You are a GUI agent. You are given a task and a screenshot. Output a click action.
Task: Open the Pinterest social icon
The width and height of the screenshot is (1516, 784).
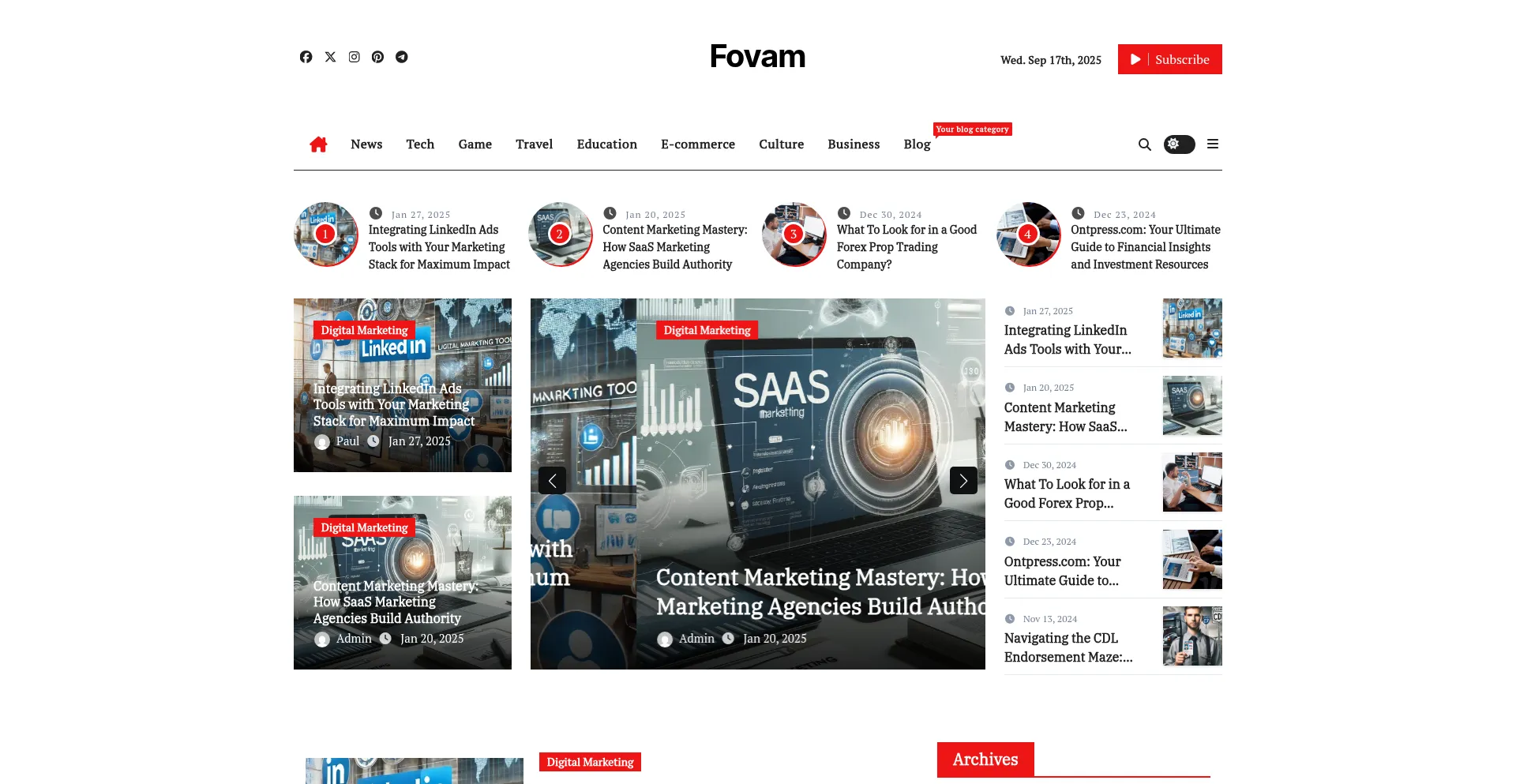pos(378,57)
